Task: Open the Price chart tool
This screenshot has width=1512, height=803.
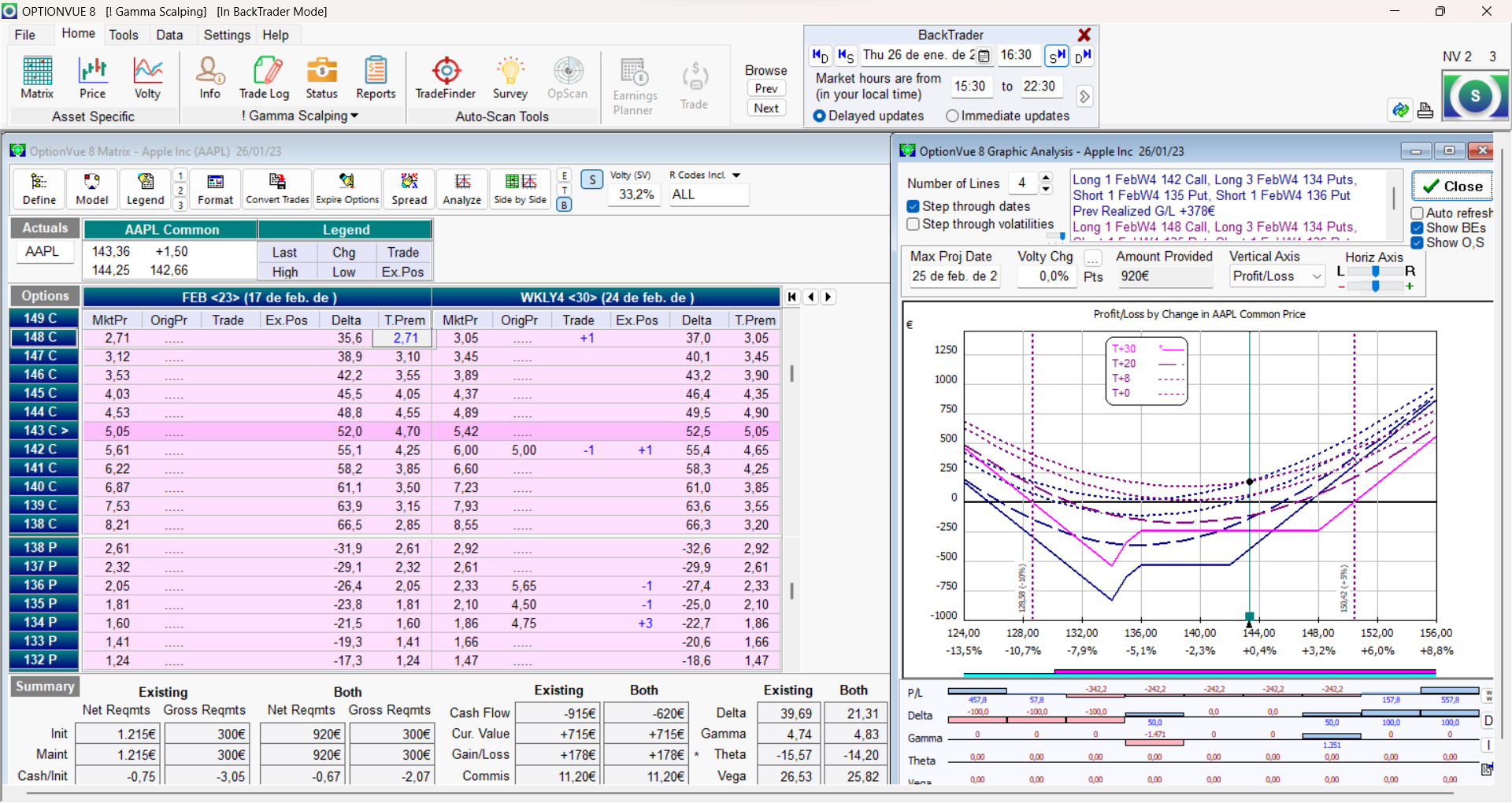Action: click(92, 78)
